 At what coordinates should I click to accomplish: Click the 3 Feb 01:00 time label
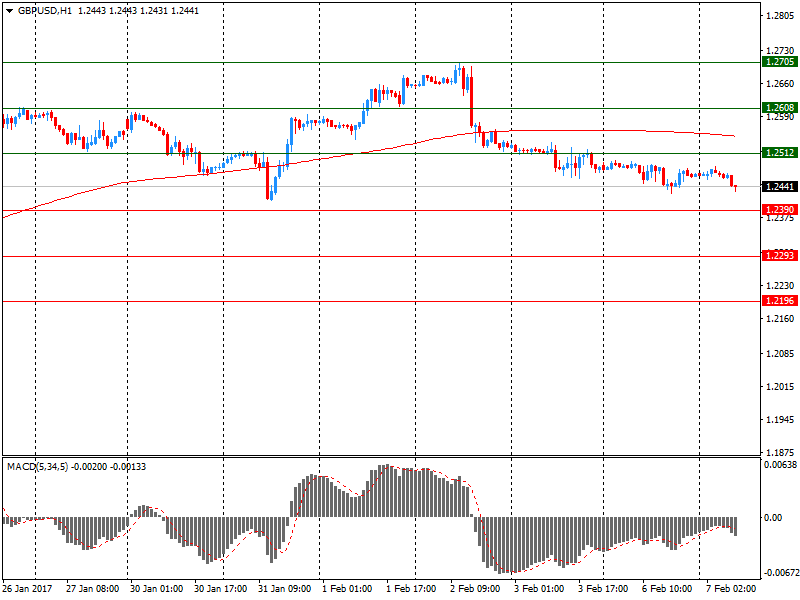point(539,589)
